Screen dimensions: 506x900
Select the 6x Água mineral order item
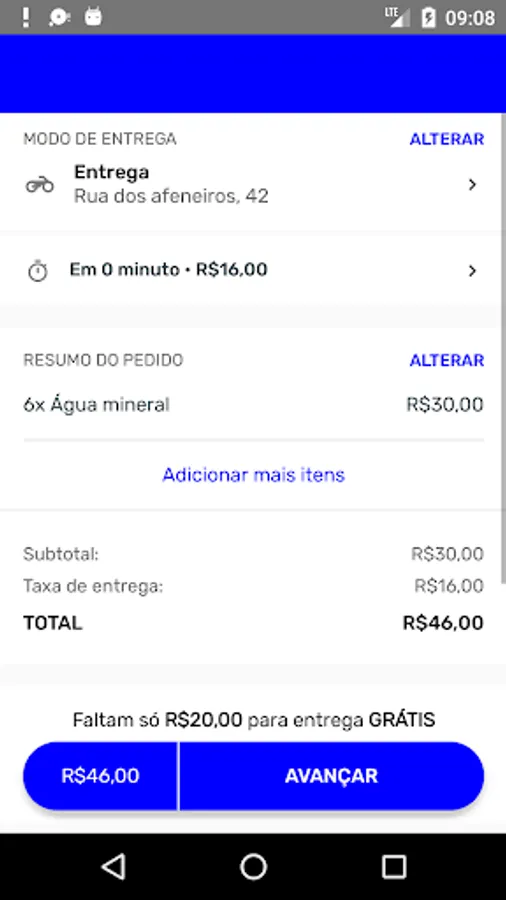point(253,405)
